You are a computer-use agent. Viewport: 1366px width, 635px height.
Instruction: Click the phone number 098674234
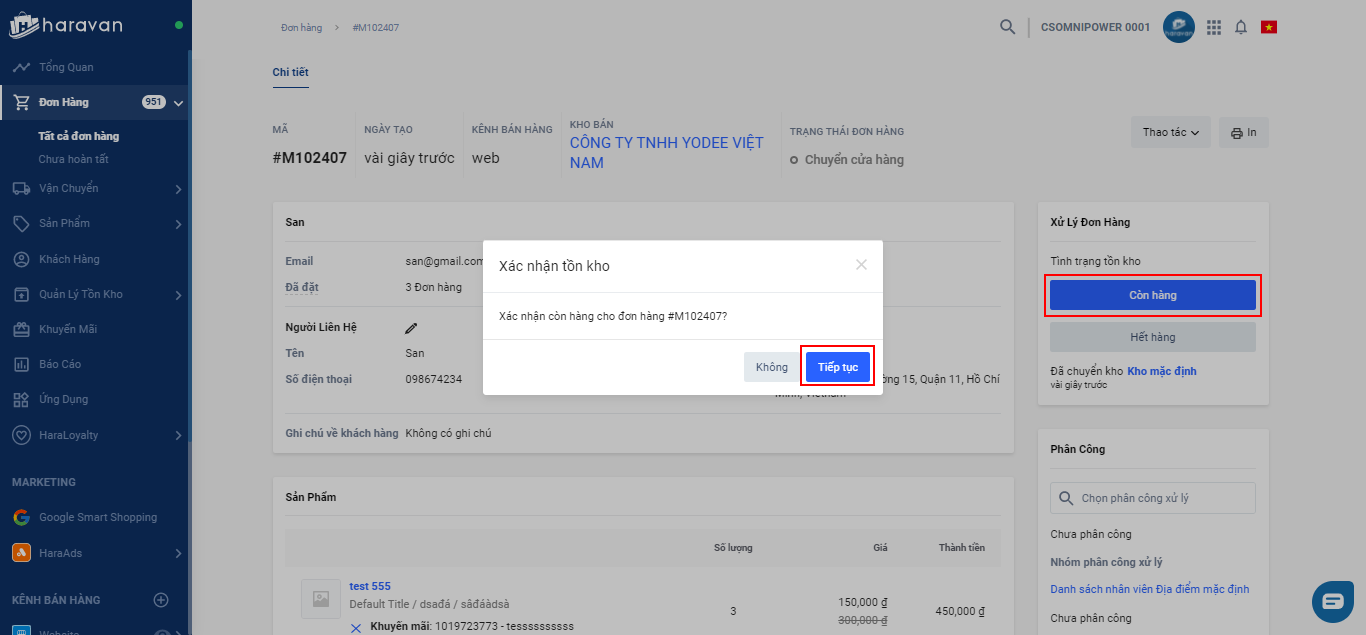click(x=434, y=379)
